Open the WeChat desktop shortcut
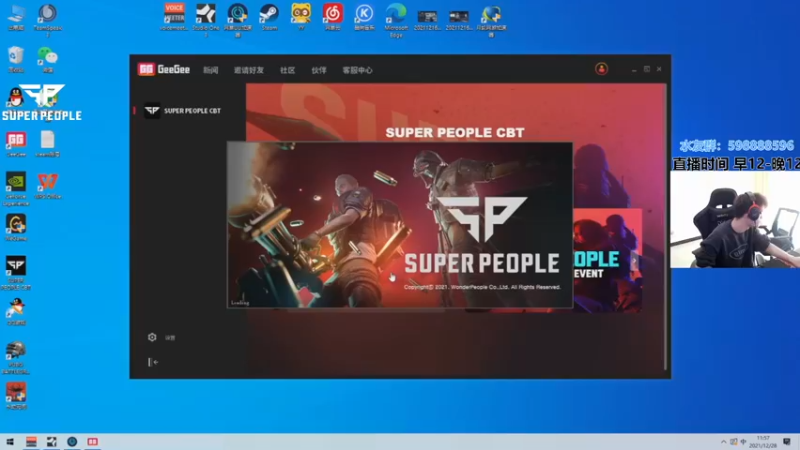The width and height of the screenshot is (800, 450). [x=47, y=59]
